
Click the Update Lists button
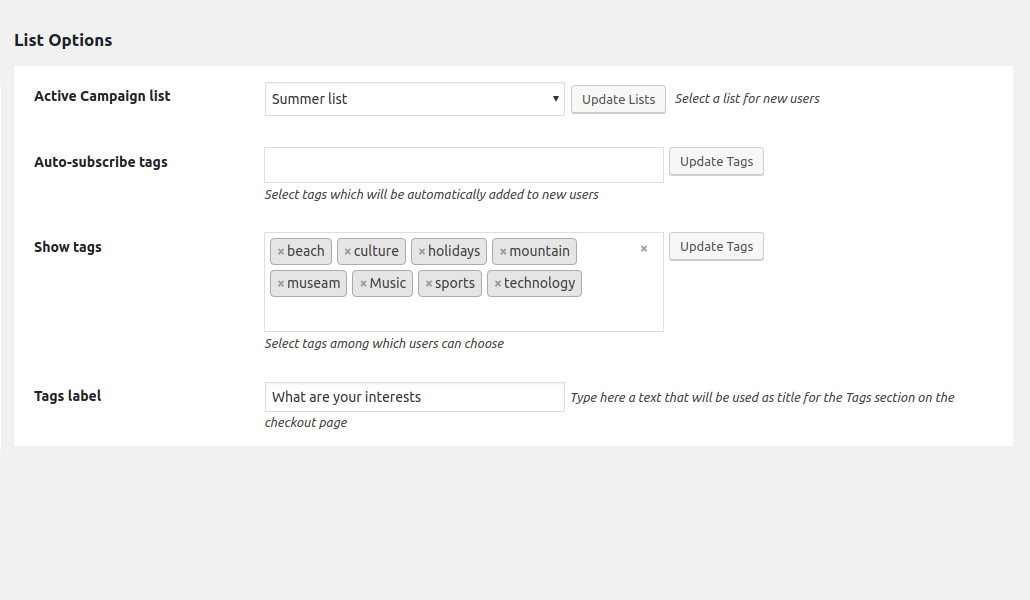pos(618,99)
